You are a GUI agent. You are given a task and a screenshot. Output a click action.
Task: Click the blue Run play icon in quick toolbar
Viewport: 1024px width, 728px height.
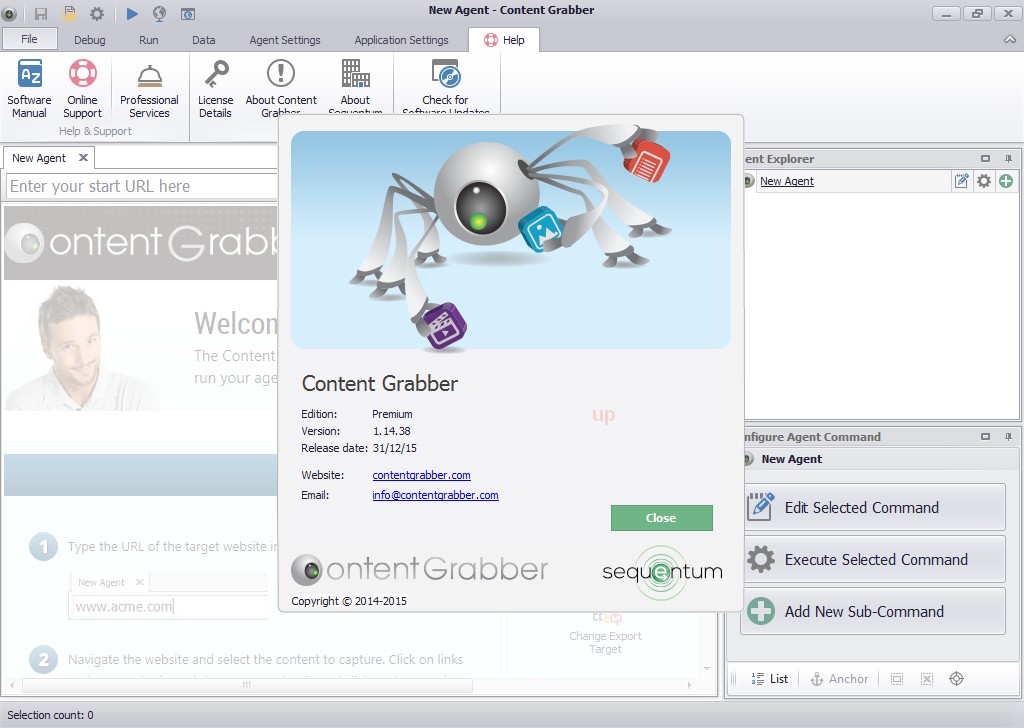tap(133, 14)
